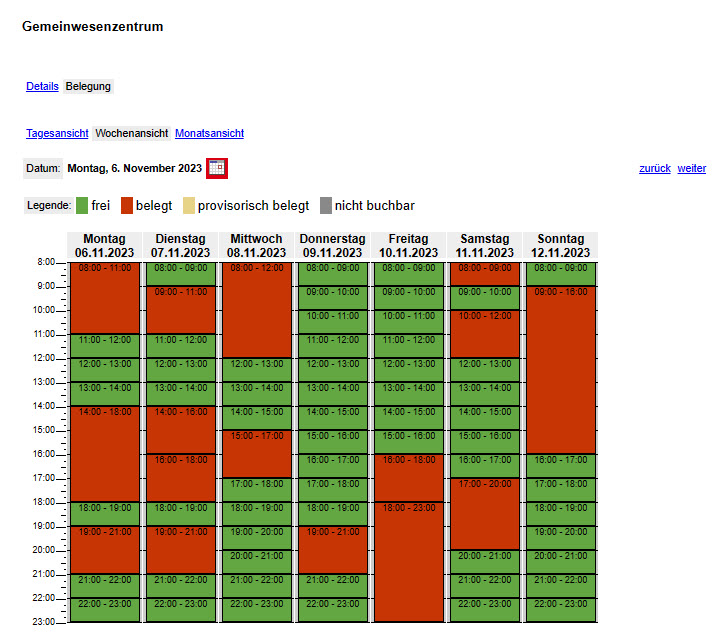Viewport: 718px width, 636px height.
Task: Go to next week with 'weiter'
Action: (x=691, y=168)
